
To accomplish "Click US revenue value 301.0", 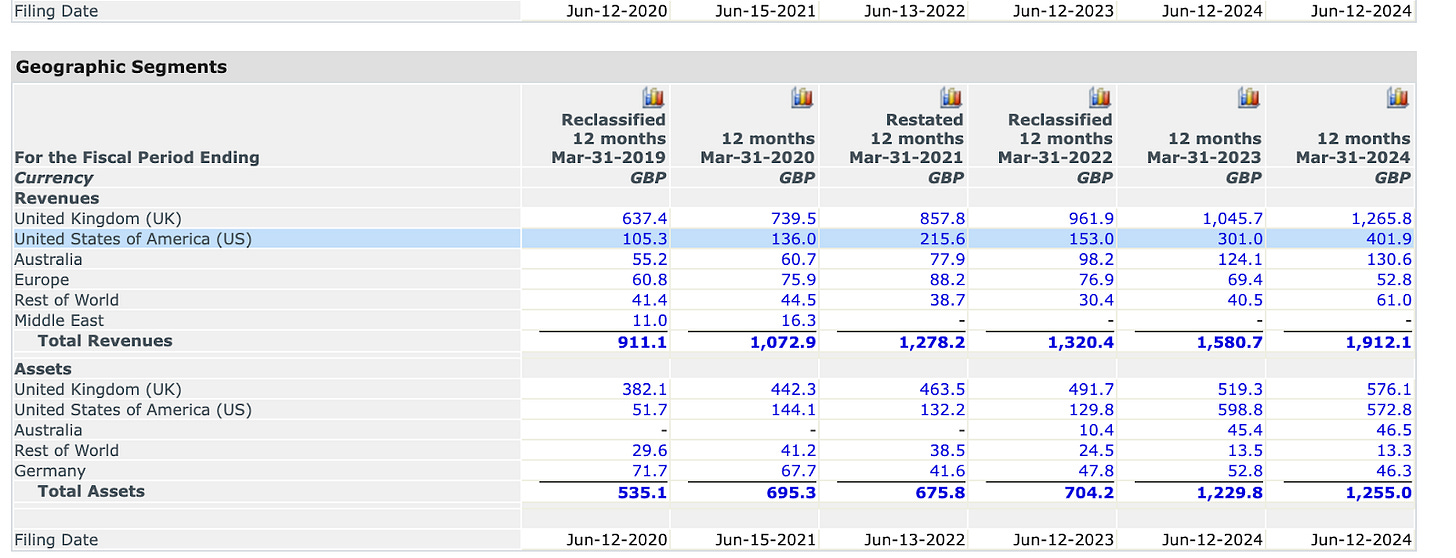I will point(1240,239).
